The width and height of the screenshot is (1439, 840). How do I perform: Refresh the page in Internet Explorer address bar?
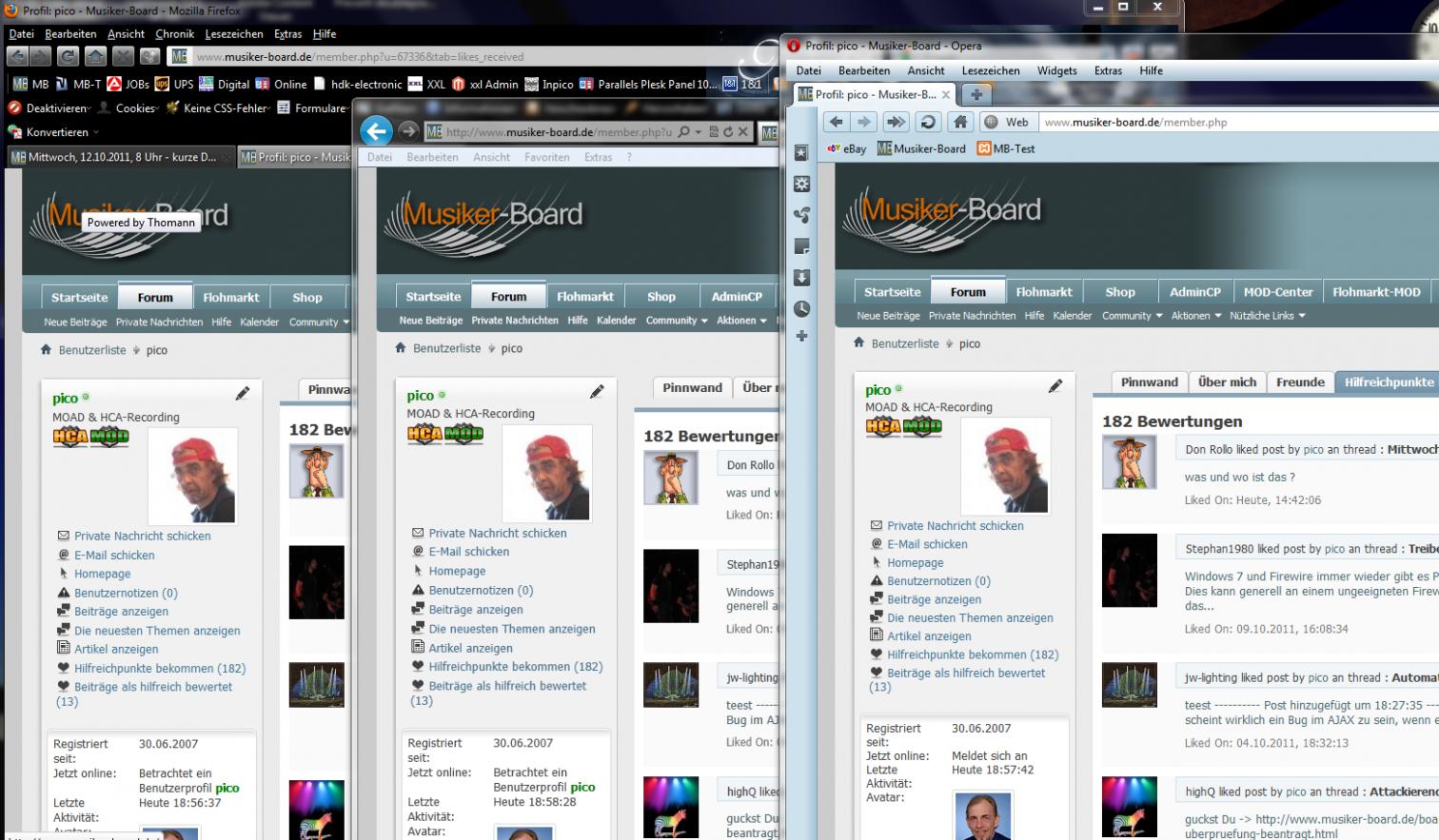click(x=728, y=131)
